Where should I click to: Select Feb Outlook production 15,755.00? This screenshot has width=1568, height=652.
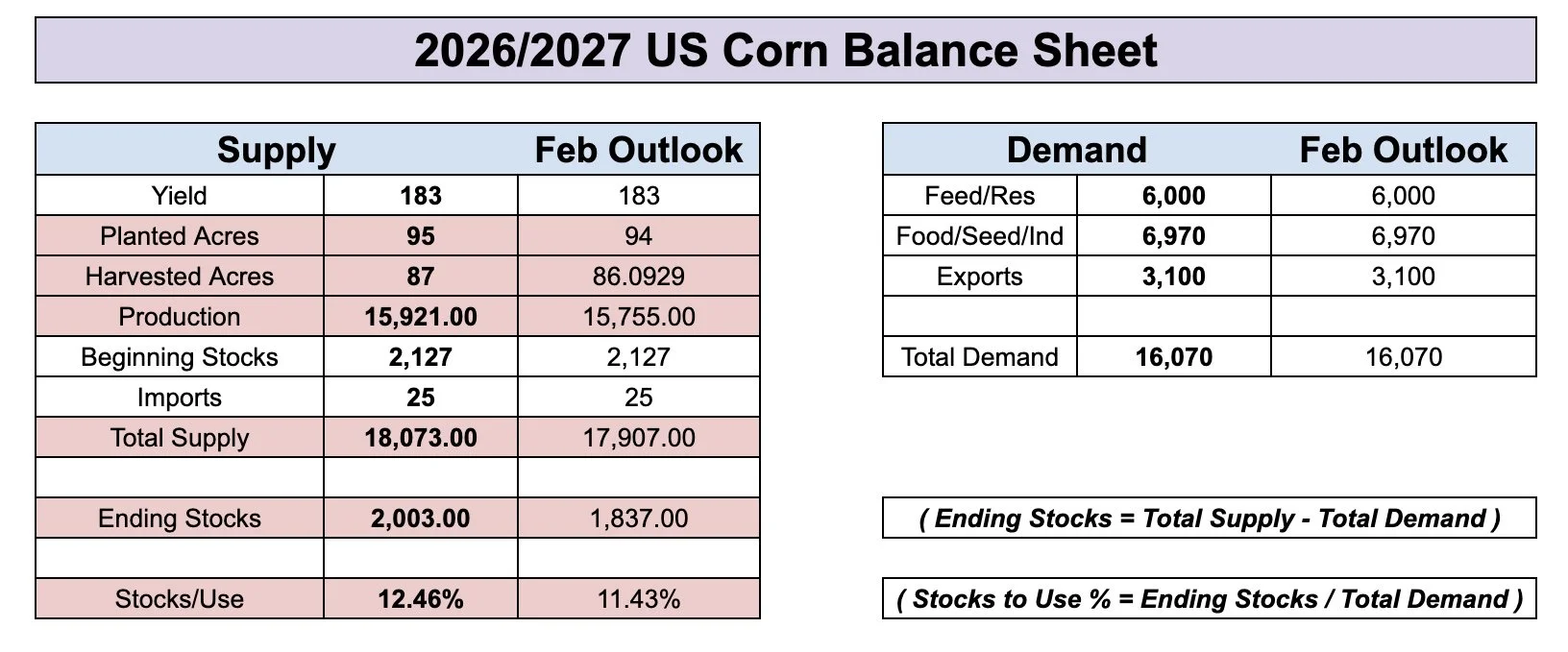tap(639, 317)
